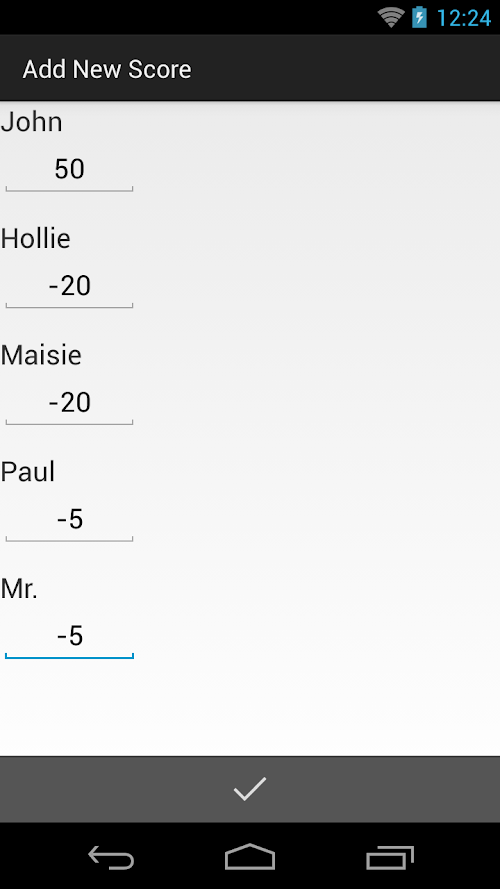The image size is (500, 889).
Task: Tap the gray bottom confirm bar
Action: click(250, 789)
